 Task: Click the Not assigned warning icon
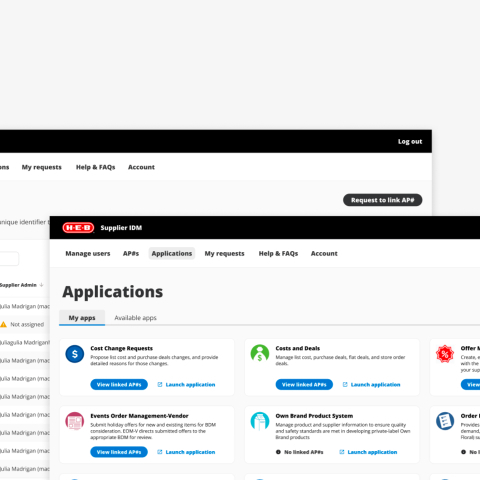pos(3,324)
